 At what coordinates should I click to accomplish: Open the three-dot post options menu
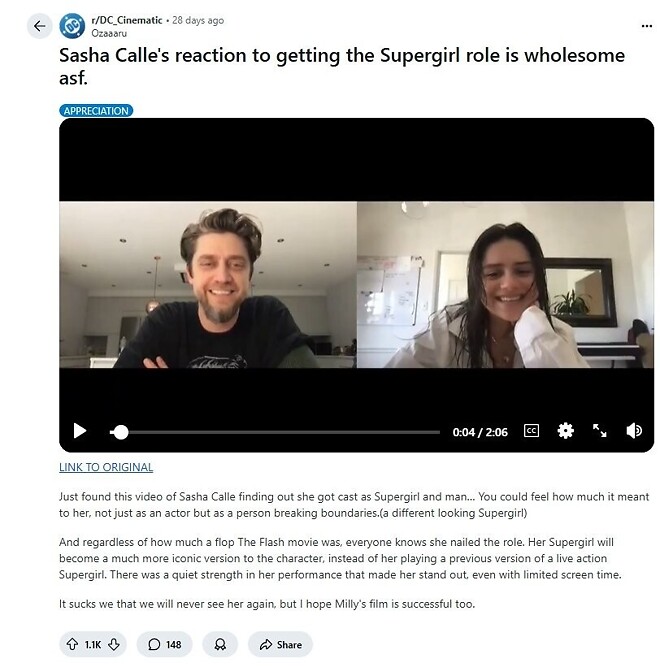pos(646,26)
